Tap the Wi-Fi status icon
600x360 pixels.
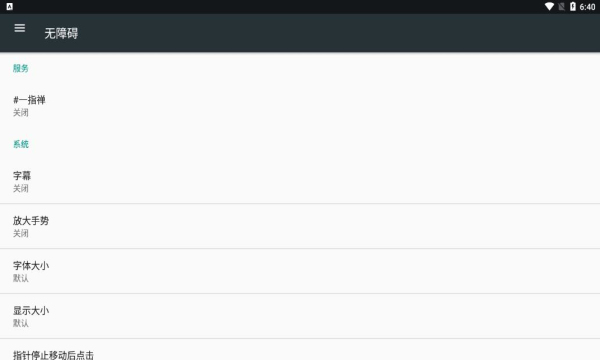click(549, 7)
